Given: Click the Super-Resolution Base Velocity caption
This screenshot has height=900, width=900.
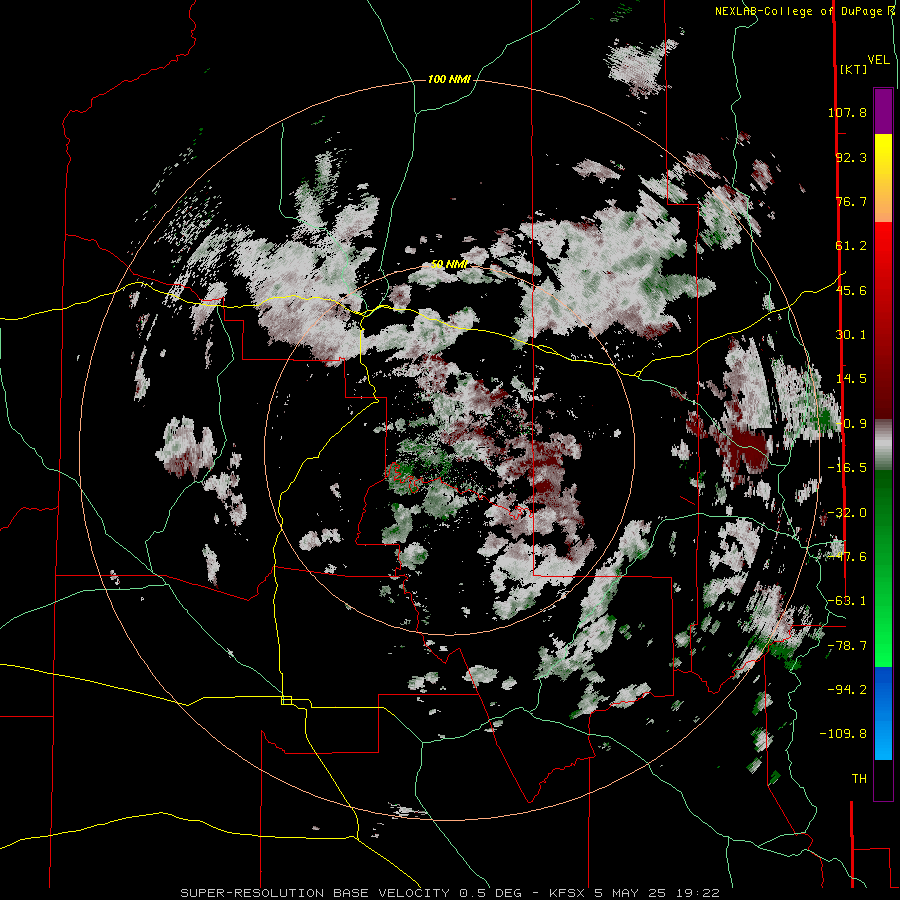Looking at the screenshot, I should coord(450,893).
